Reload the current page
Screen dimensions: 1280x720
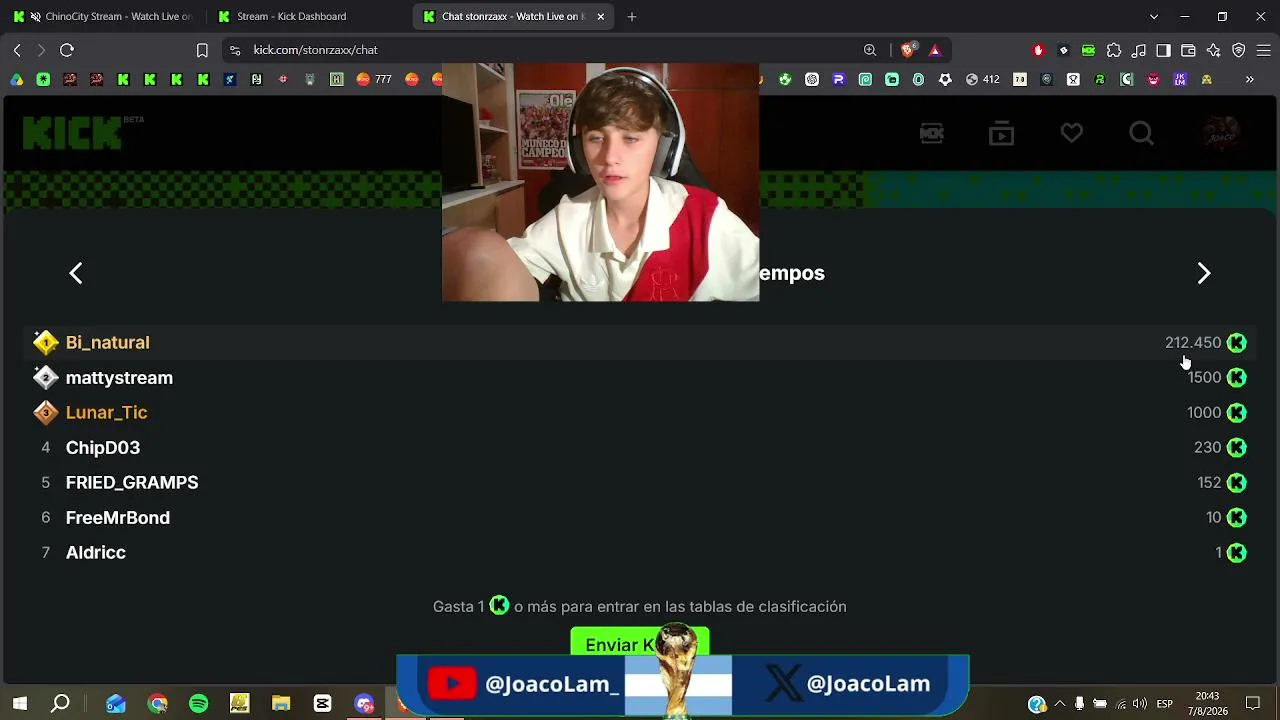(x=67, y=50)
